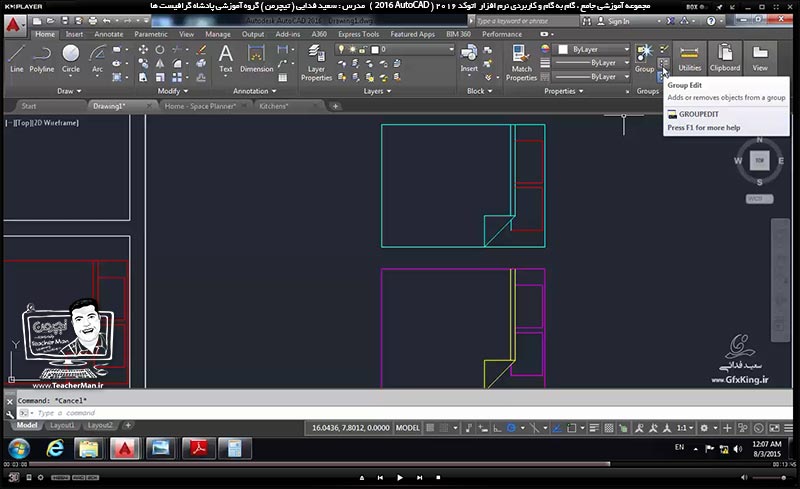Click the Erase tool icon
This screenshot has width=800, height=489.
coord(201,50)
